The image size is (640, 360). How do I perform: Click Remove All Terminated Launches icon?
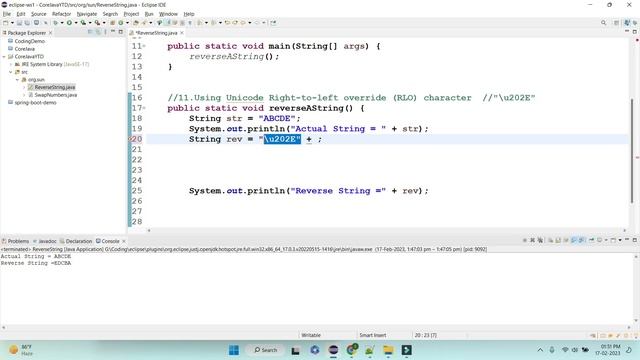tap(540, 240)
